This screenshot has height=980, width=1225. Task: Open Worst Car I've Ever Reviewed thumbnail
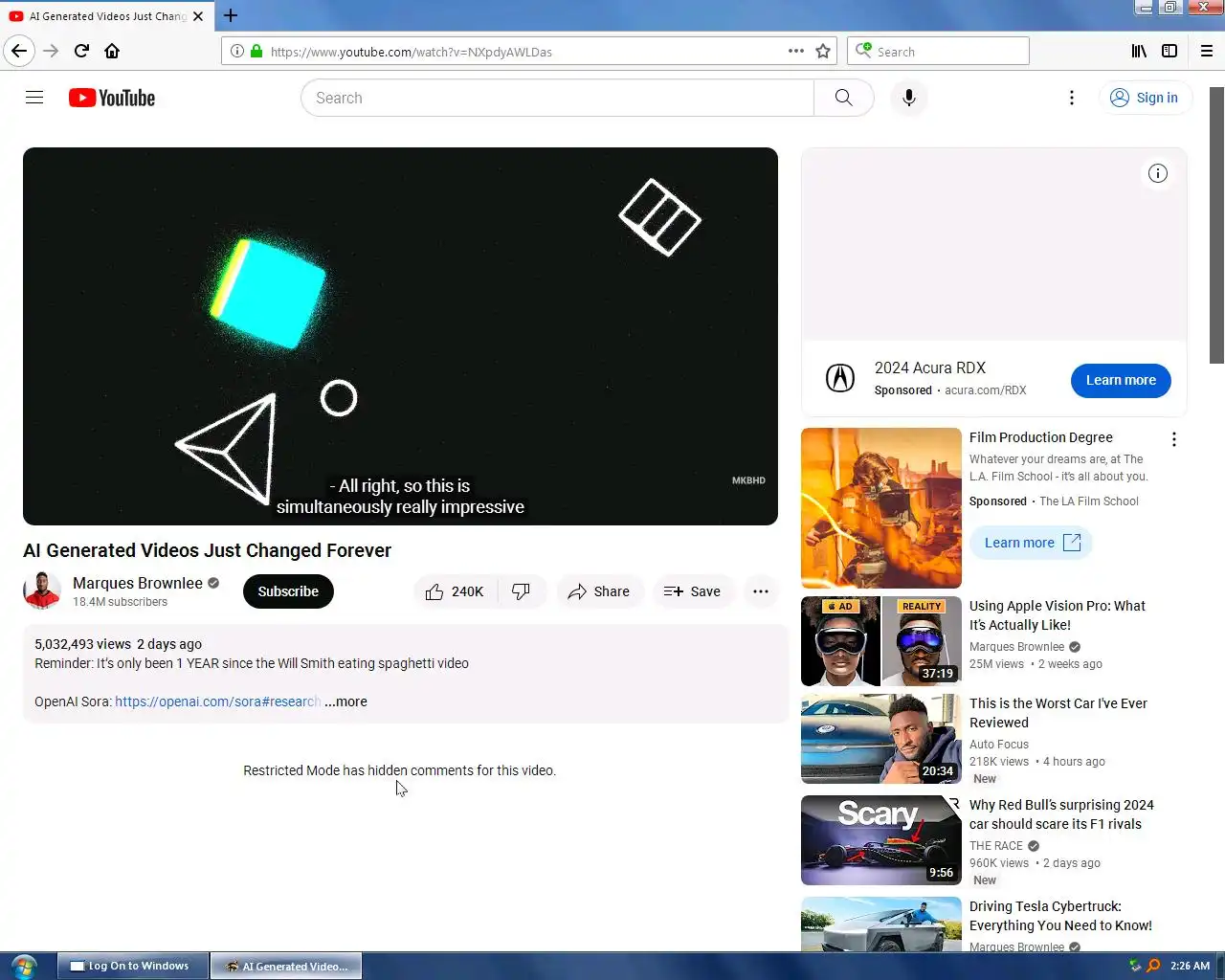(881, 739)
